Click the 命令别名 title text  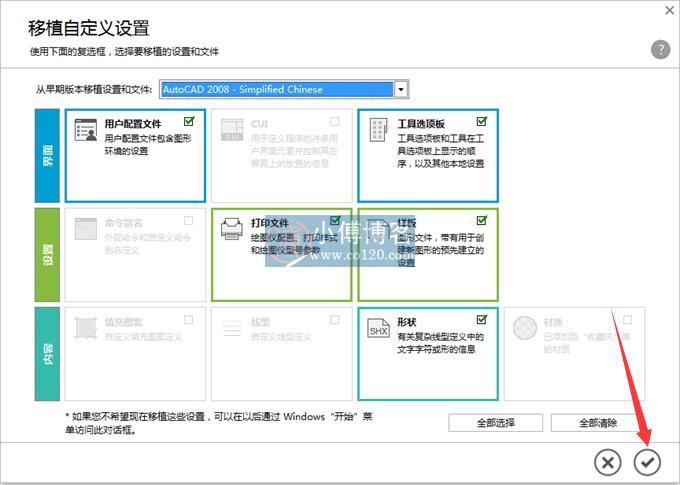tap(123, 223)
